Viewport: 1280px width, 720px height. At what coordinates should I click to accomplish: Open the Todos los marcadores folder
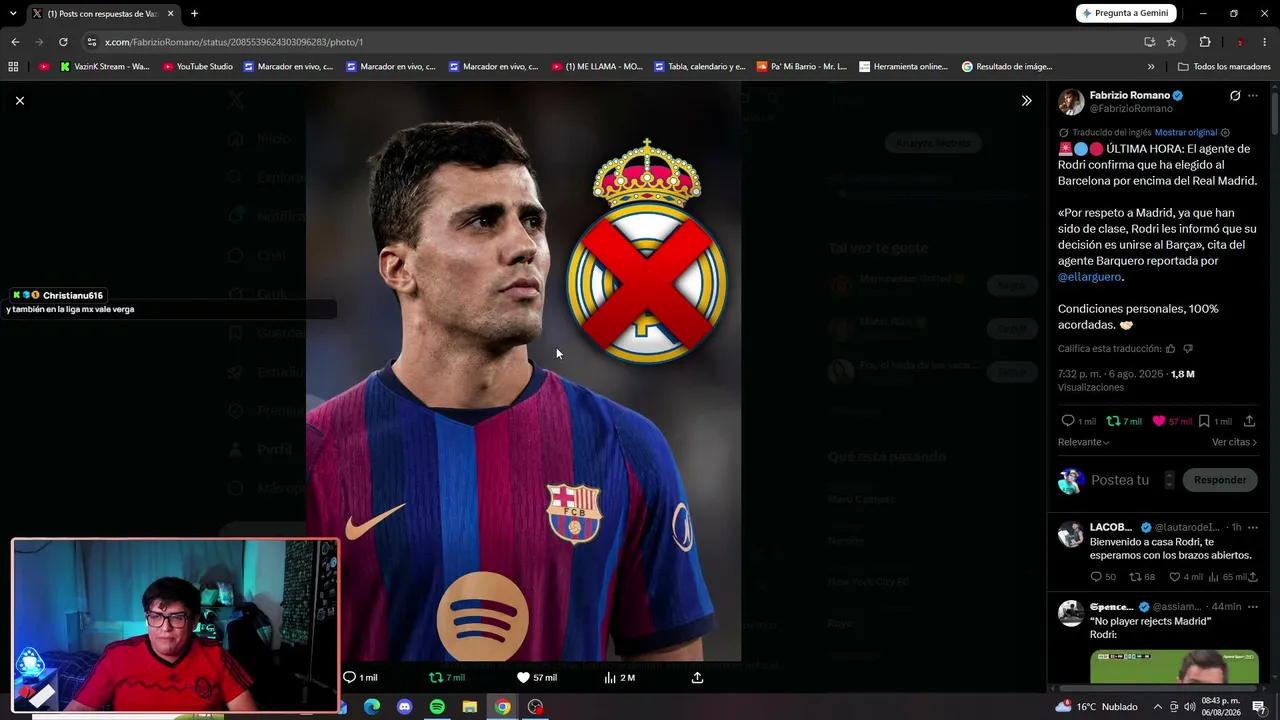coord(1224,67)
